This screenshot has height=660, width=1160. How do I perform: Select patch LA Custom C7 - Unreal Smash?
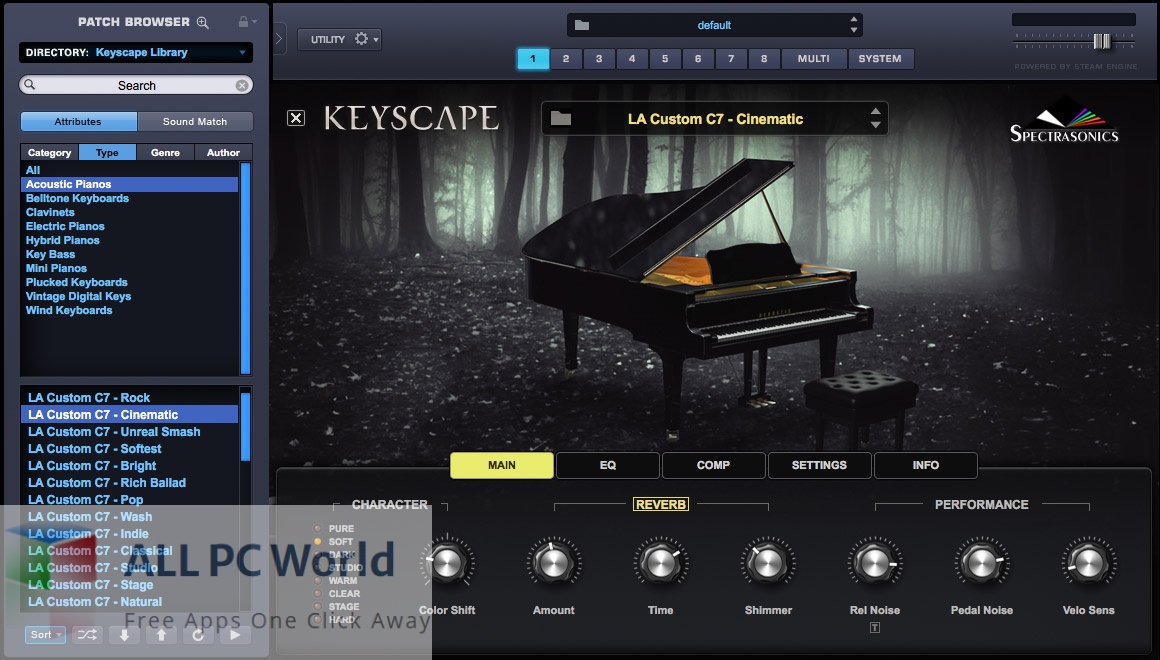pyautogui.click(x=114, y=432)
